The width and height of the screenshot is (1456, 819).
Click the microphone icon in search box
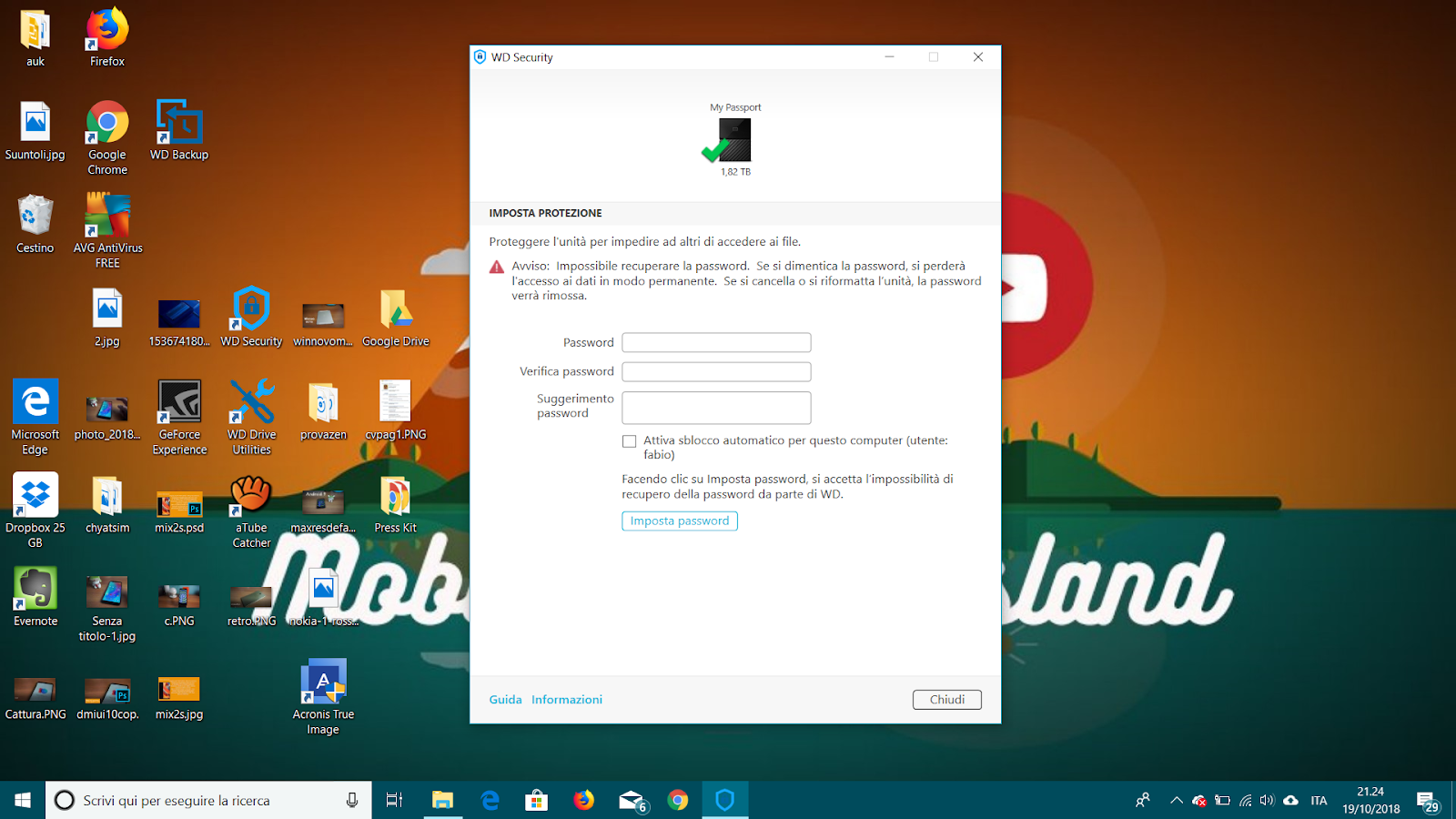352,800
